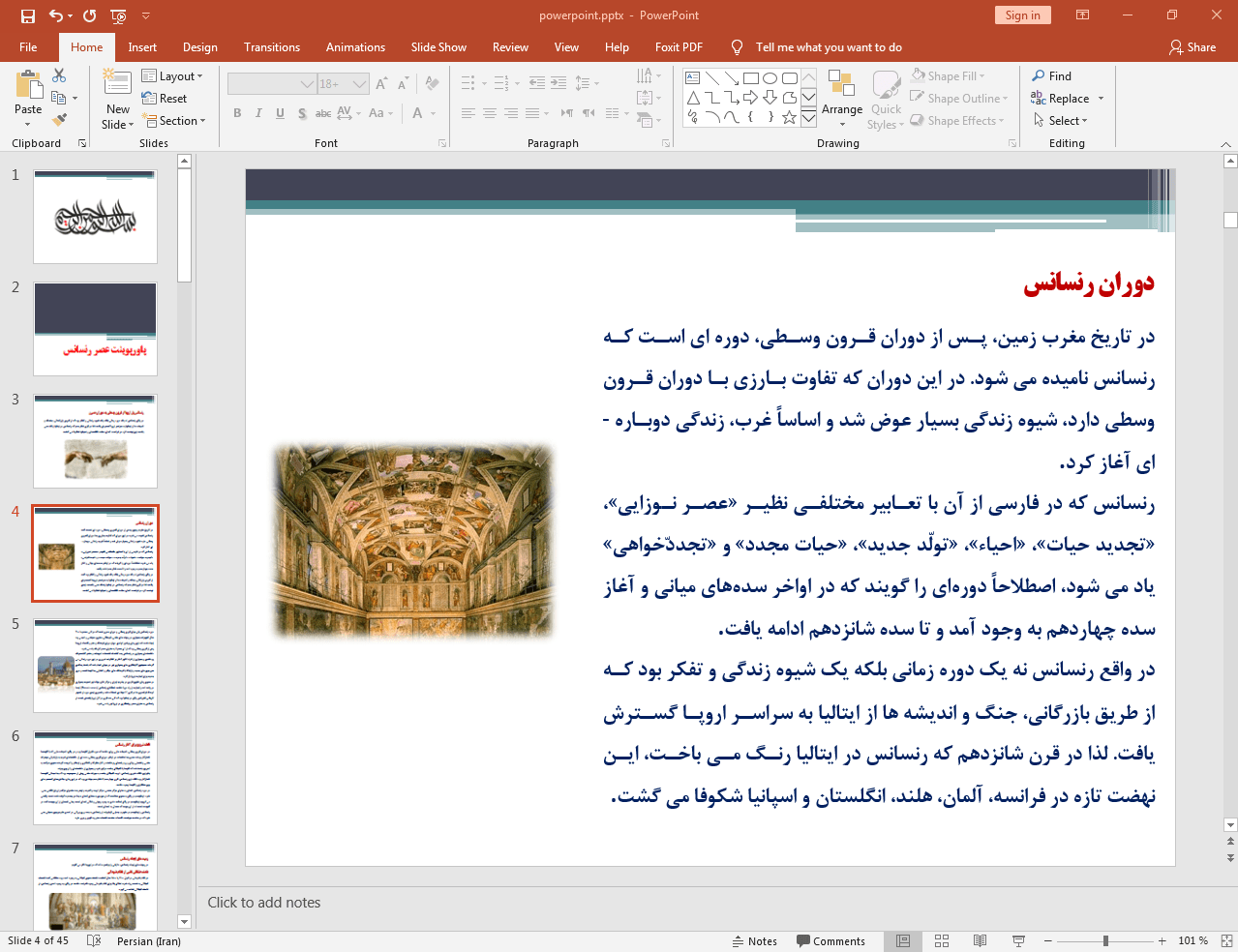Switch to Slide Sorter view

(942, 941)
